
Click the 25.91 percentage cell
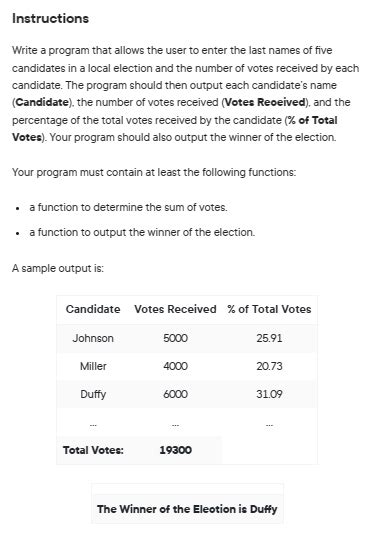[269, 338]
